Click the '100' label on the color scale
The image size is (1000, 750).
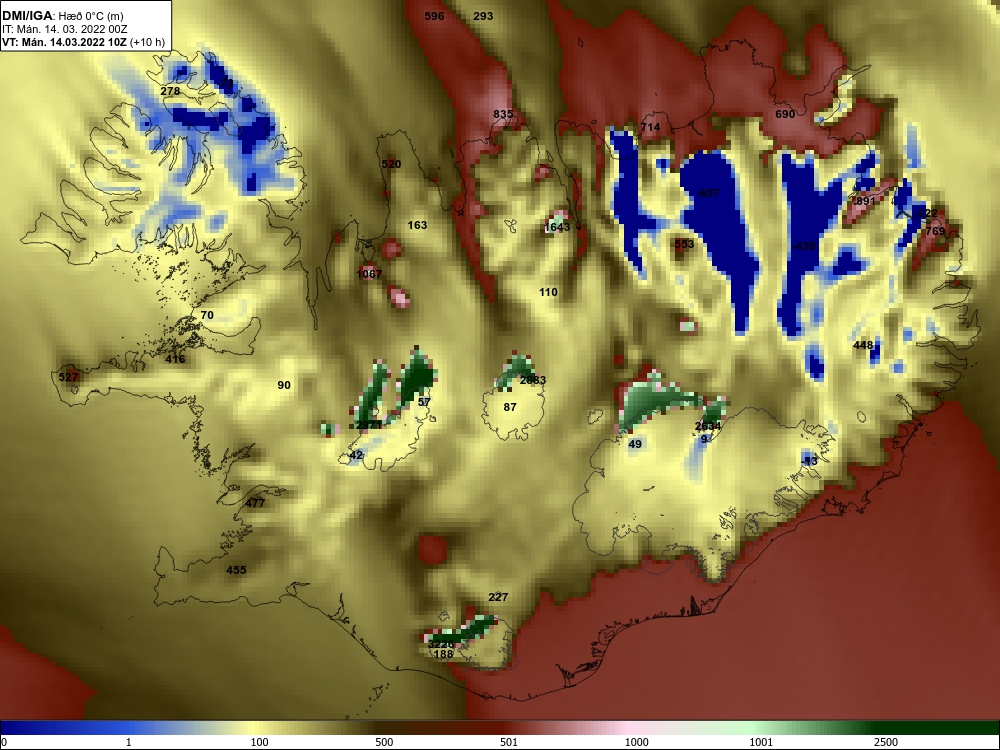[260, 742]
